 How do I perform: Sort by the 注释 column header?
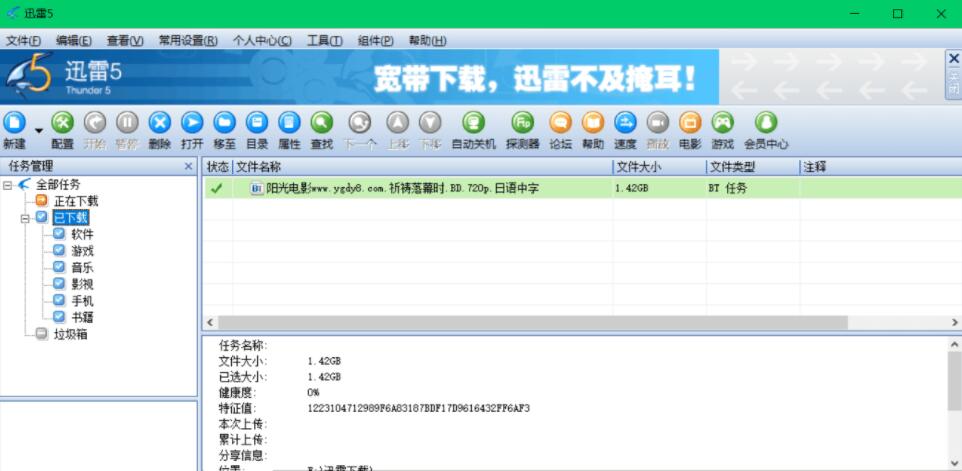click(881, 167)
